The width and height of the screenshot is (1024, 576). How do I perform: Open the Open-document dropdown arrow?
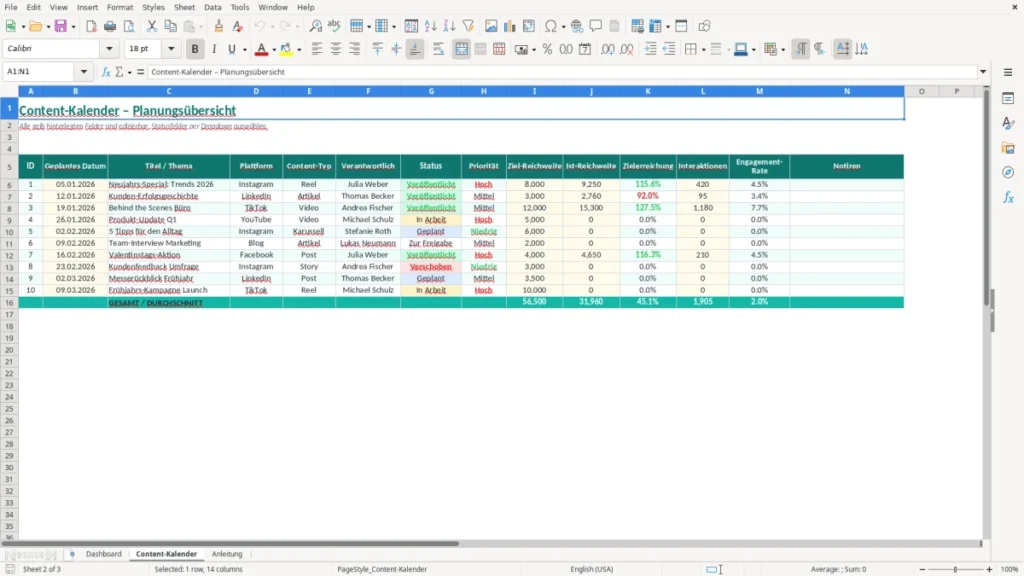48,27
